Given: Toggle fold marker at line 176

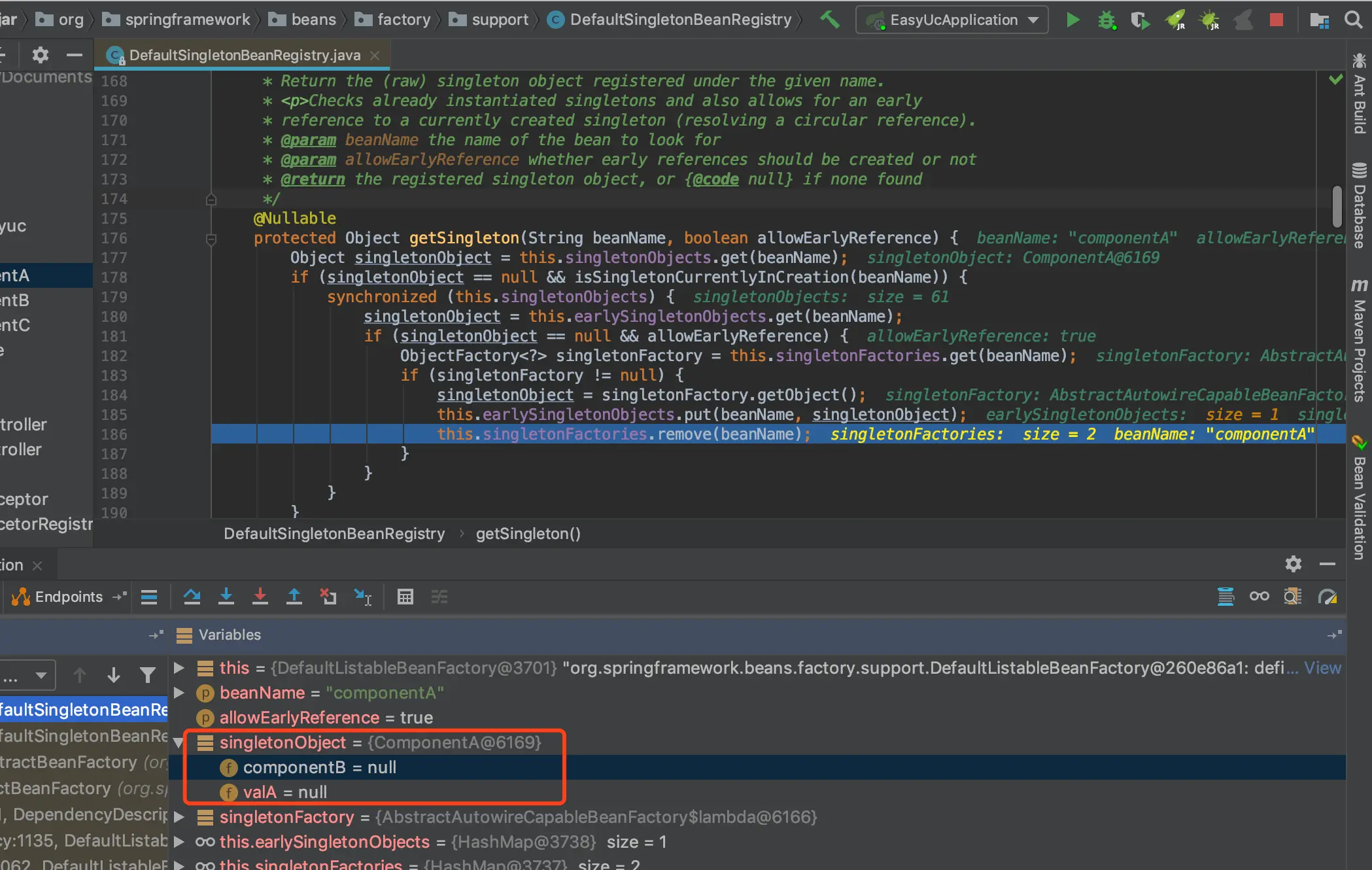Looking at the screenshot, I should click(211, 239).
